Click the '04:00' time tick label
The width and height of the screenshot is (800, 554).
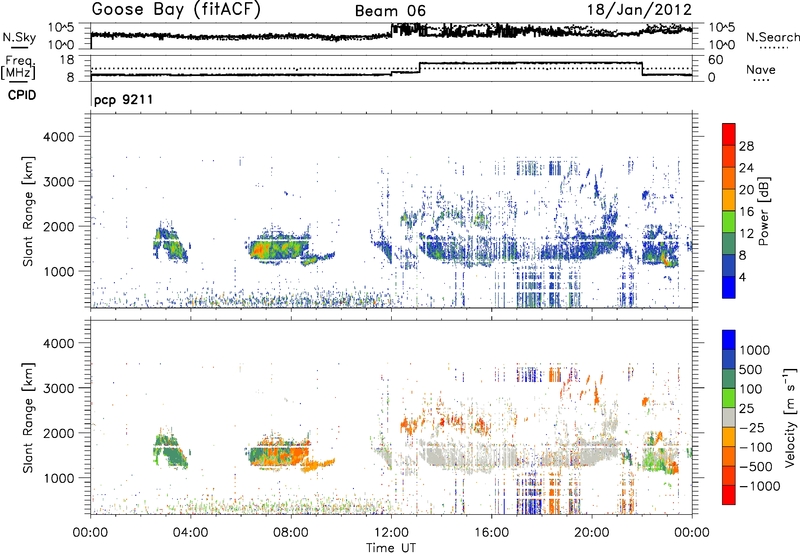point(190,533)
